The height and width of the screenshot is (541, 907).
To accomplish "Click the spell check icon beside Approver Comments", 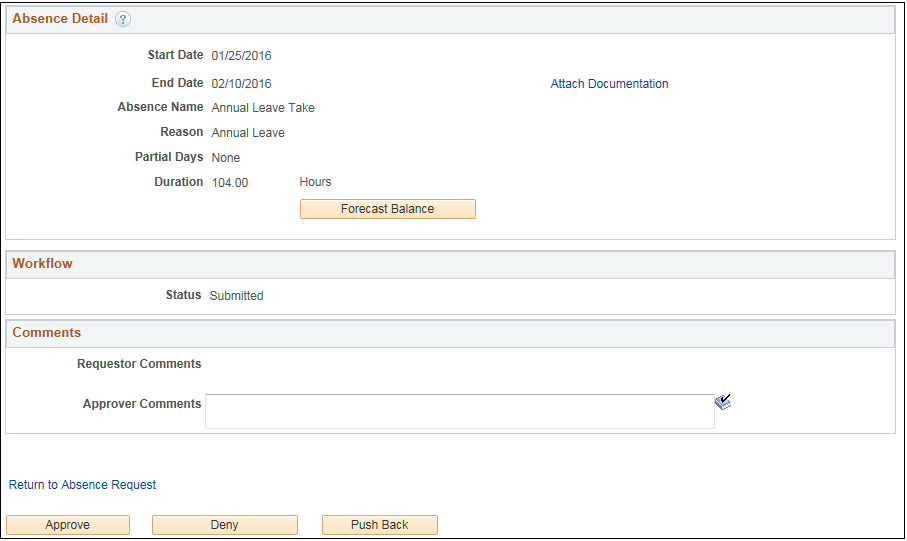I will point(722,402).
